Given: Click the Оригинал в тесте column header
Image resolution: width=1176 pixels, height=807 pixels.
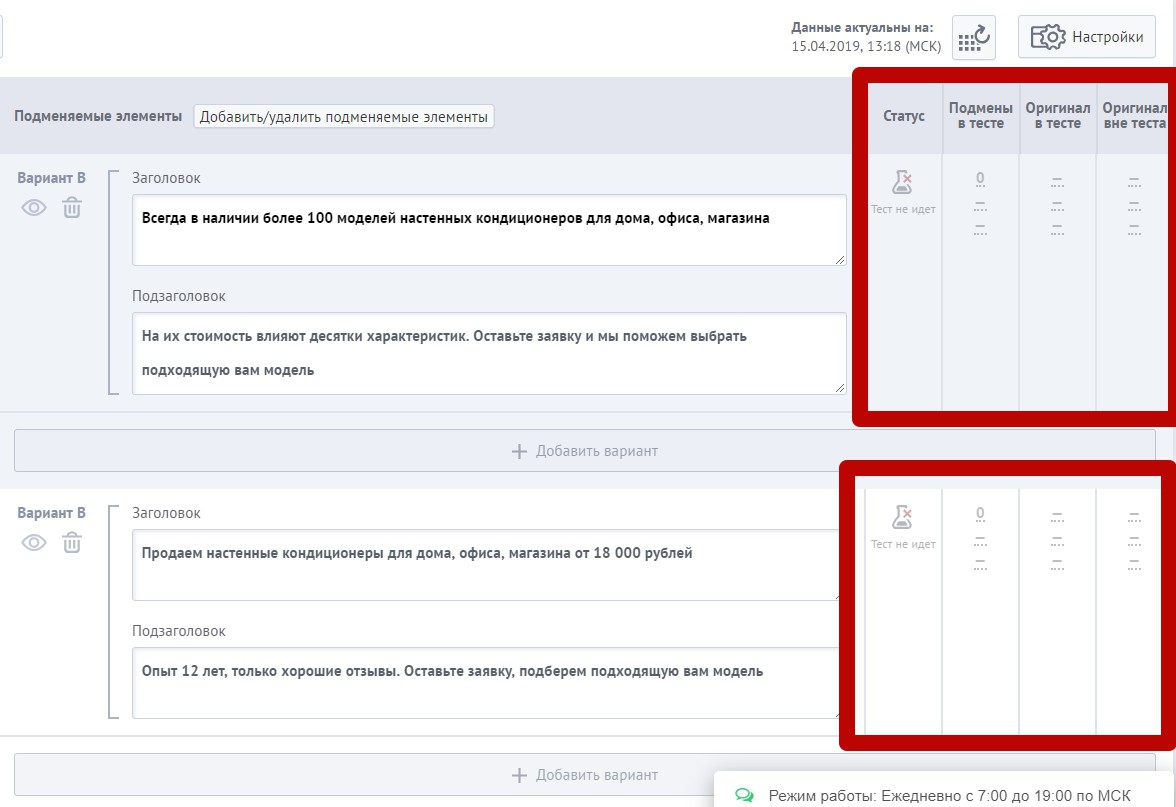Looking at the screenshot, I should pos(1058,116).
